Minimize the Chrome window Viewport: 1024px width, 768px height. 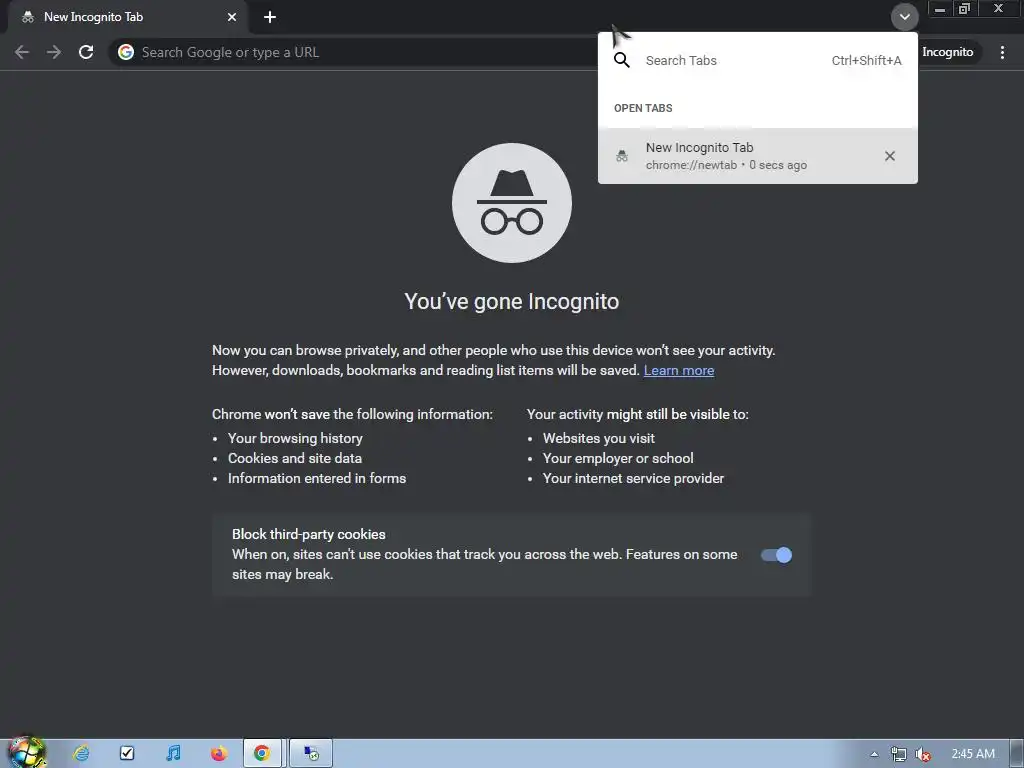click(940, 9)
